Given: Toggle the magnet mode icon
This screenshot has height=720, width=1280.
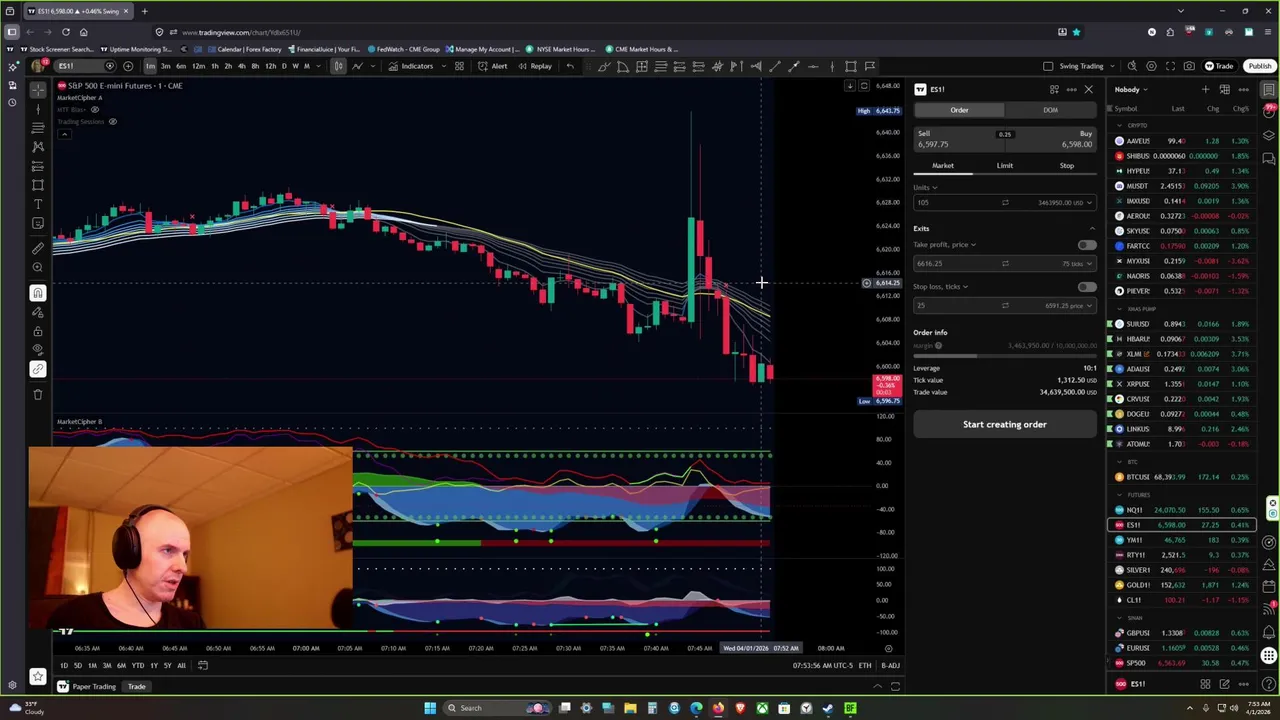Looking at the screenshot, I should click(38, 293).
